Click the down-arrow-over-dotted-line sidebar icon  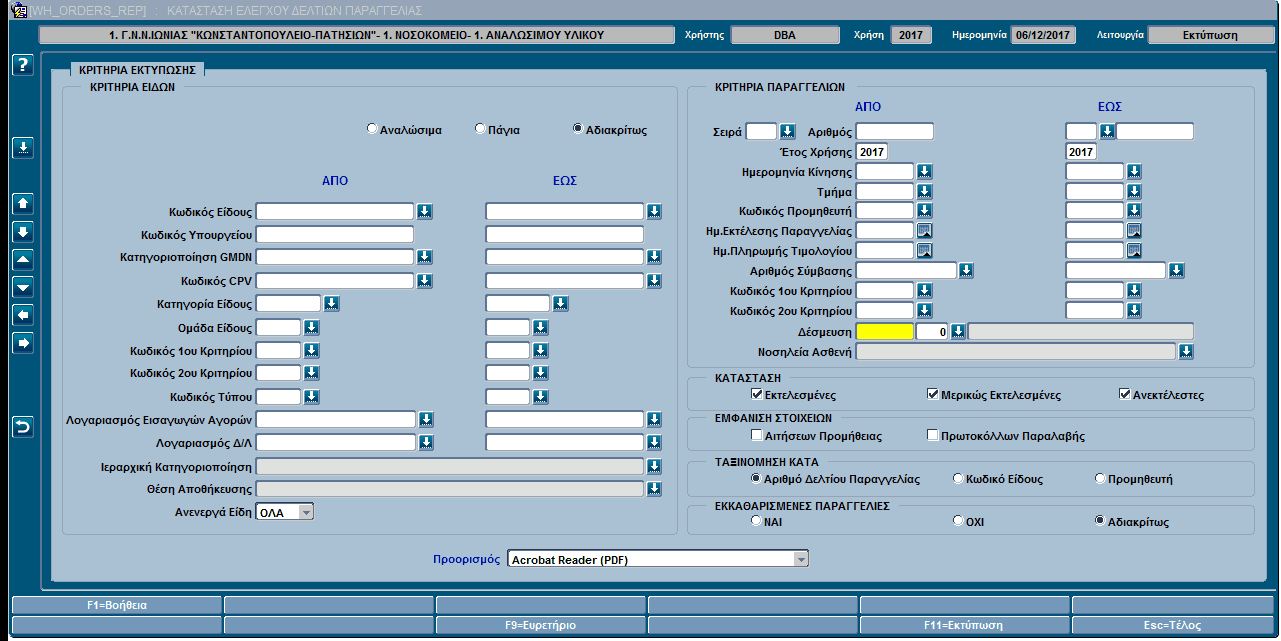click(x=24, y=147)
